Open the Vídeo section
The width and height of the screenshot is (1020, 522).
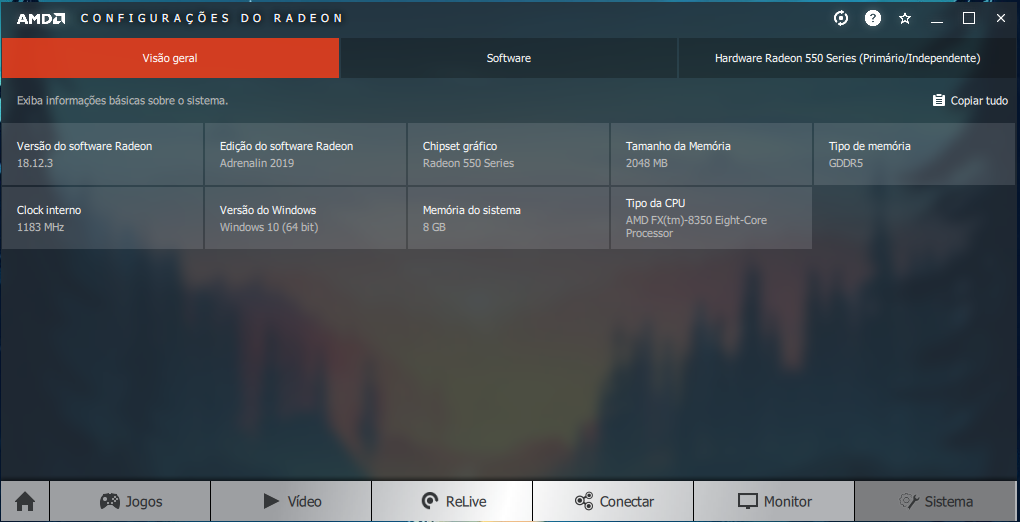pos(291,501)
